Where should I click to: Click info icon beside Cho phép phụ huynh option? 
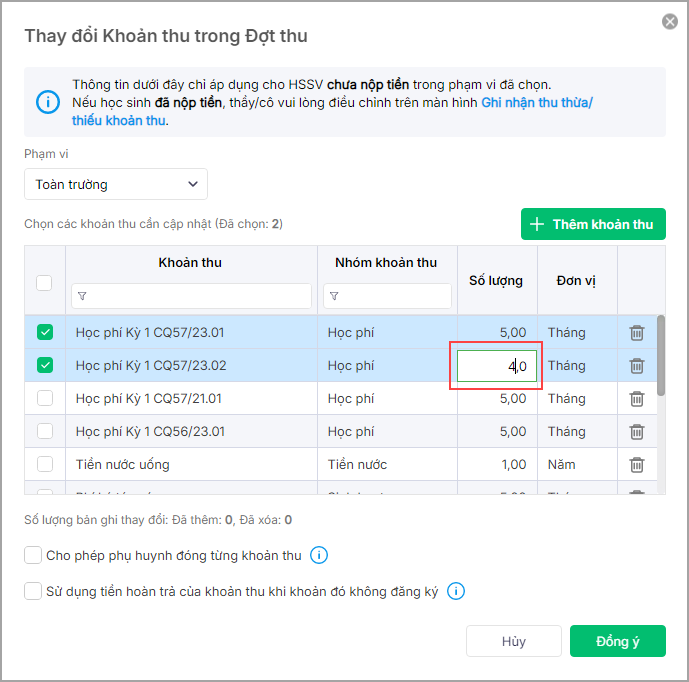(x=319, y=556)
